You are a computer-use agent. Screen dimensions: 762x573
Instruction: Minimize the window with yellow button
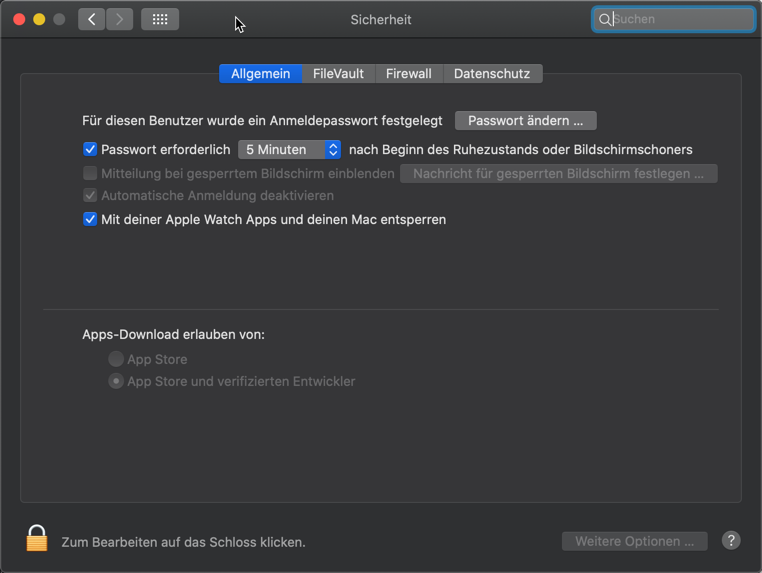click(39, 19)
